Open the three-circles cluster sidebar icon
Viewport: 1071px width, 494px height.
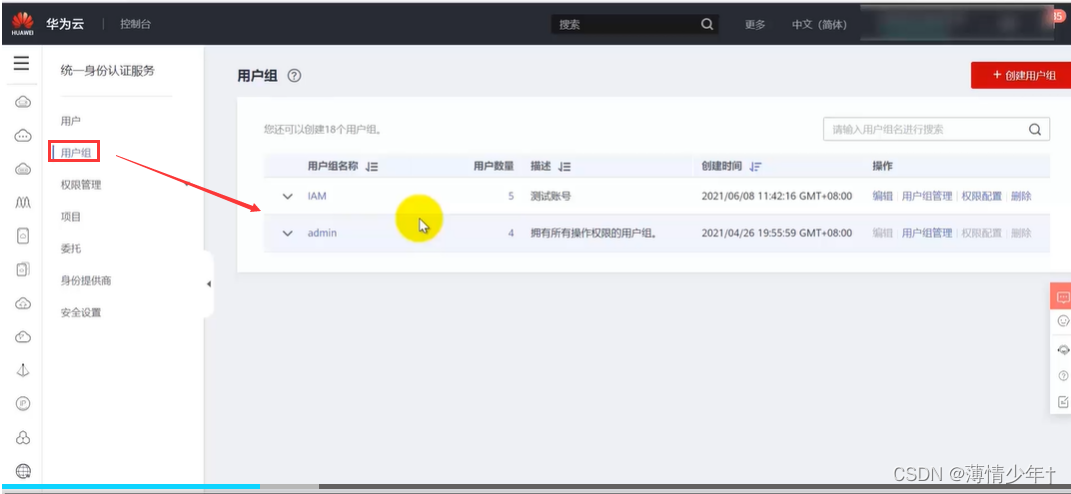[x=23, y=437]
